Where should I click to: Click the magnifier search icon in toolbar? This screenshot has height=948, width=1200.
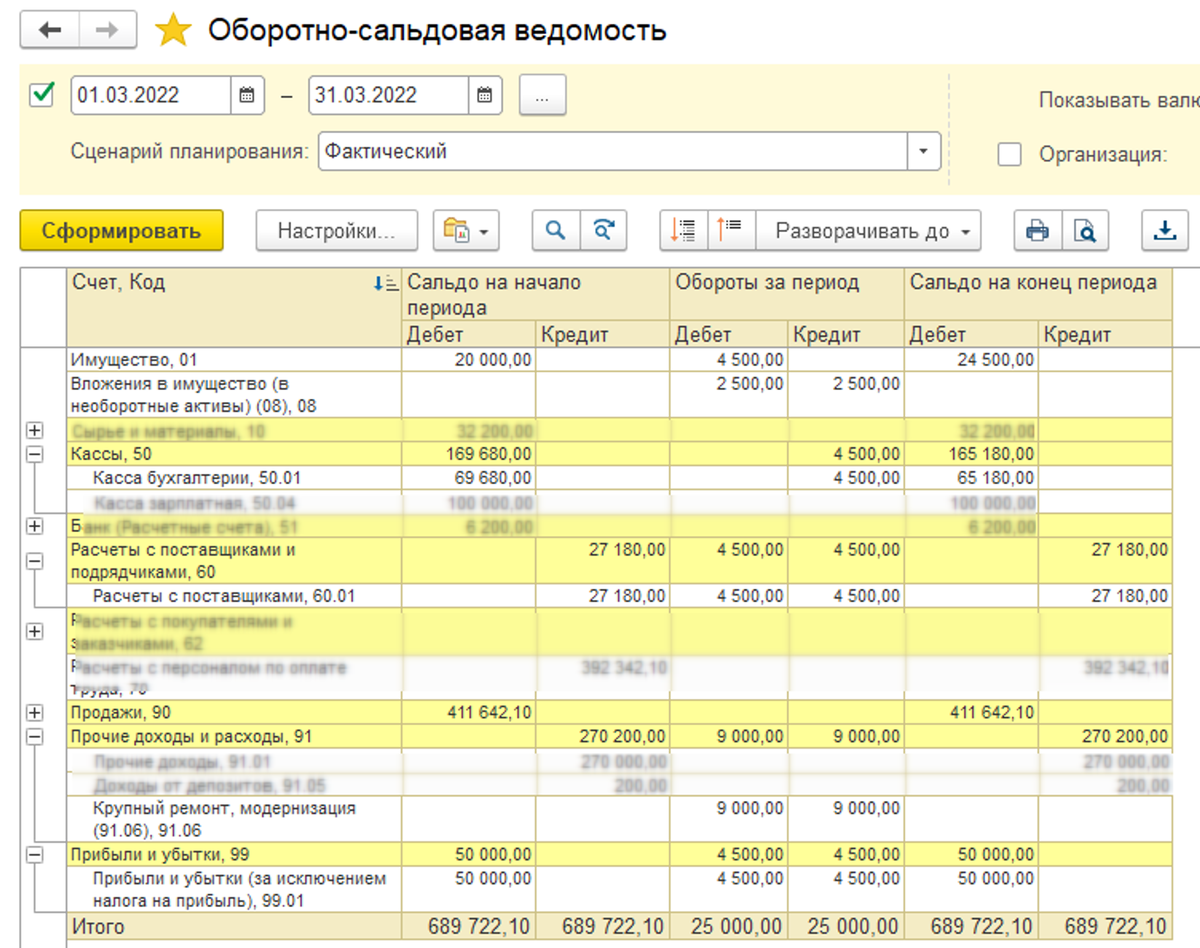pos(554,231)
